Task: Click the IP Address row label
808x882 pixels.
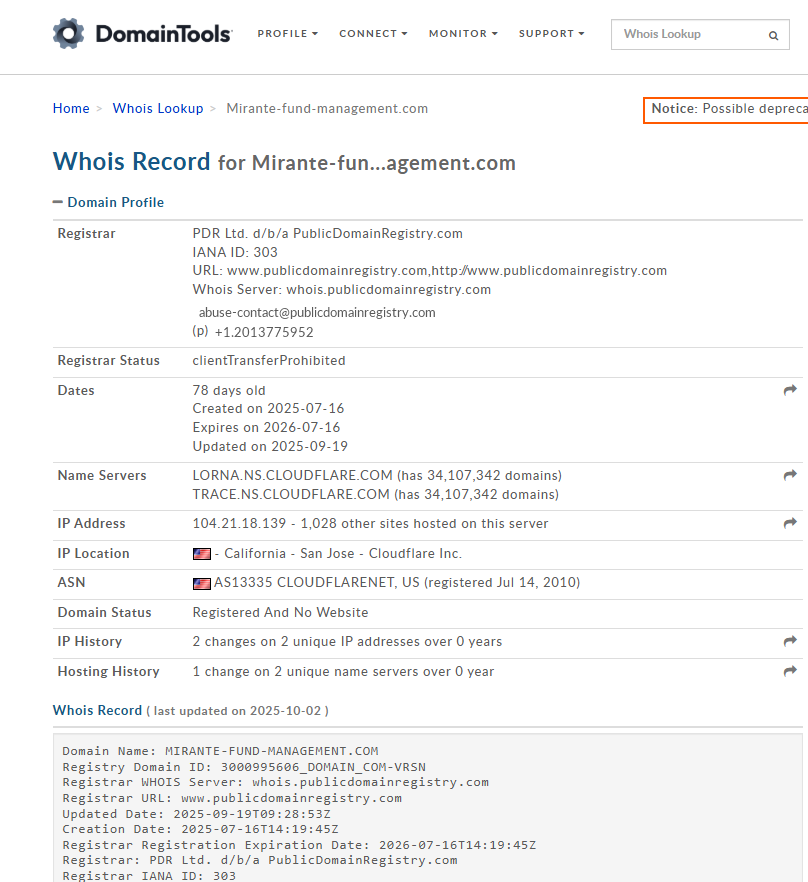Action: click(91, 524)
